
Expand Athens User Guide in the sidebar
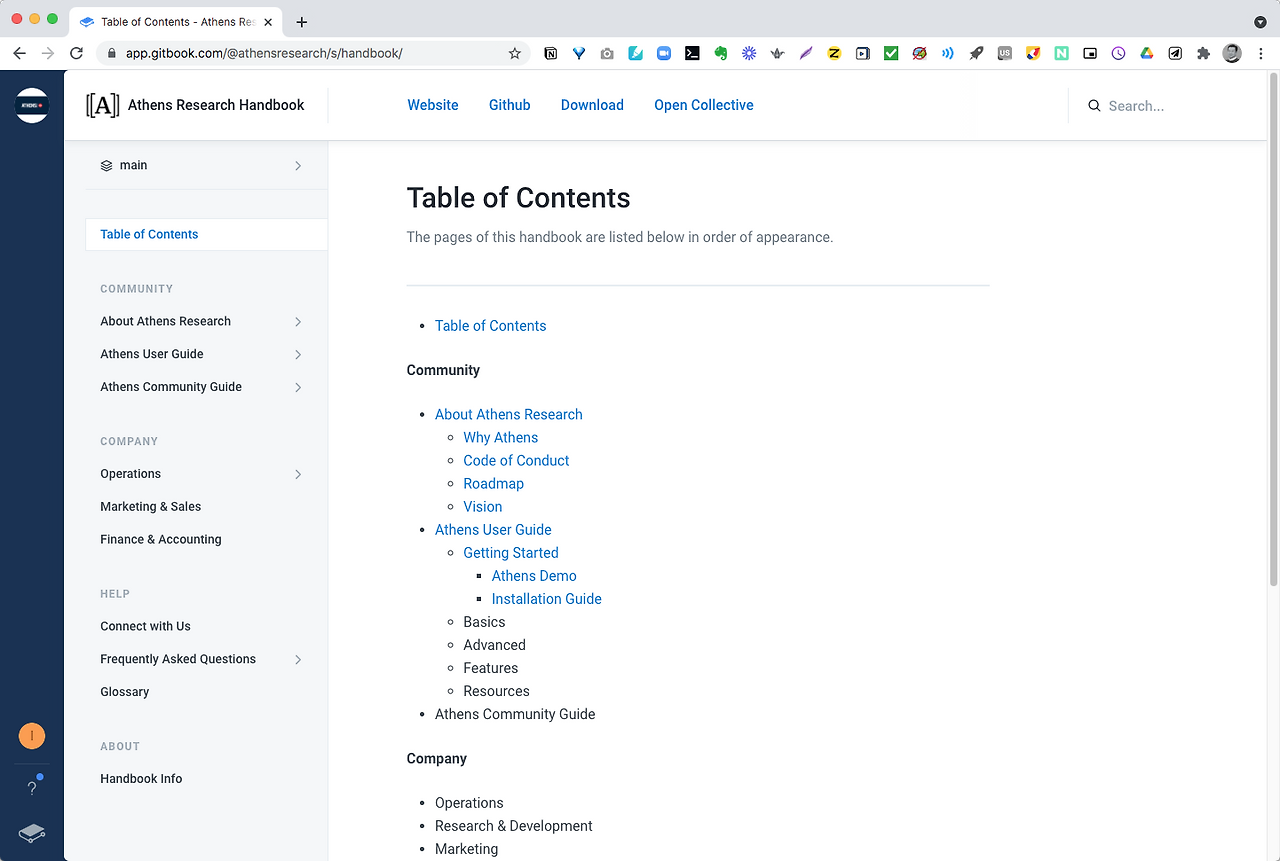pos(298,355)
